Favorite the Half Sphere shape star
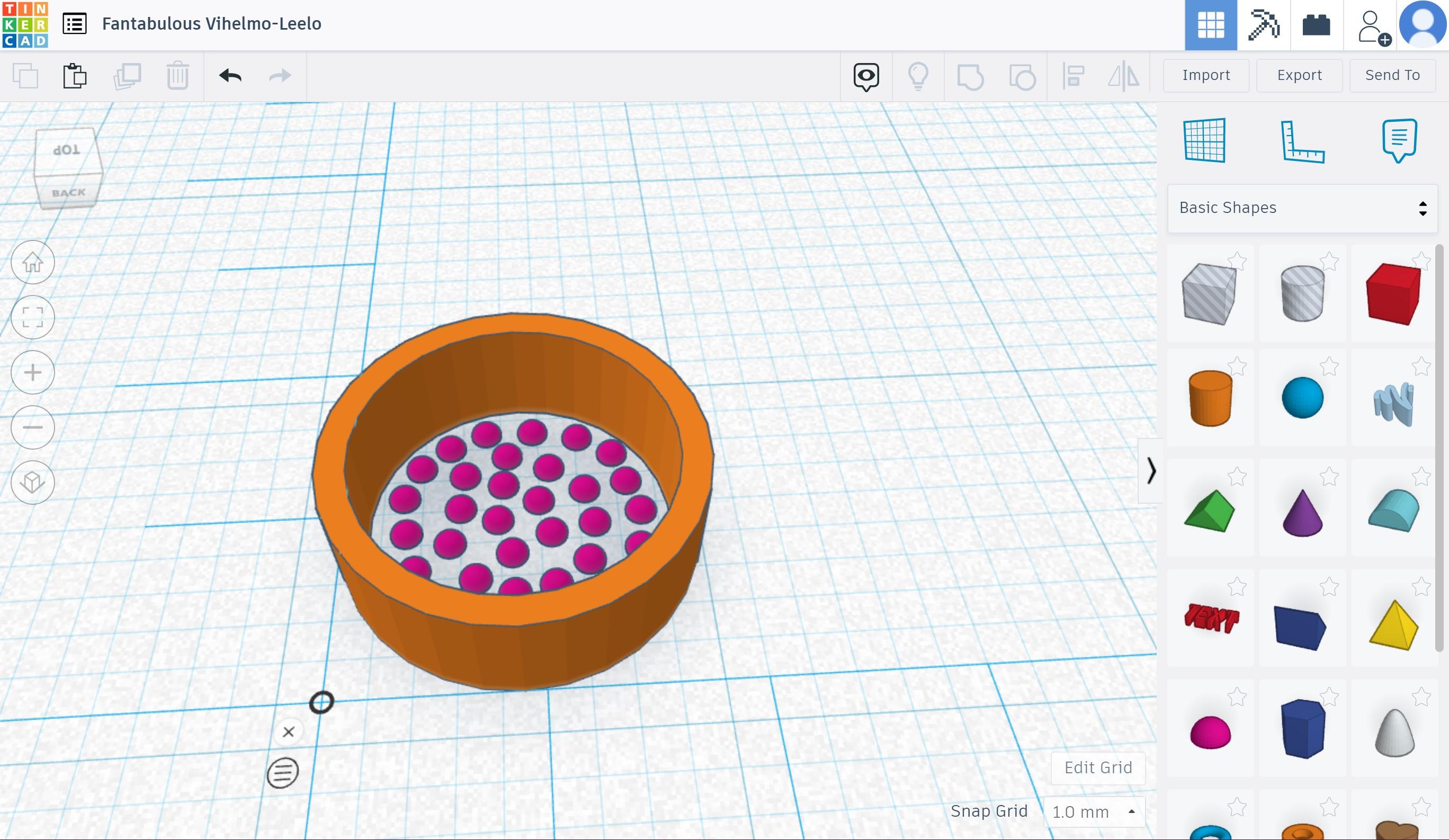 1237,697
